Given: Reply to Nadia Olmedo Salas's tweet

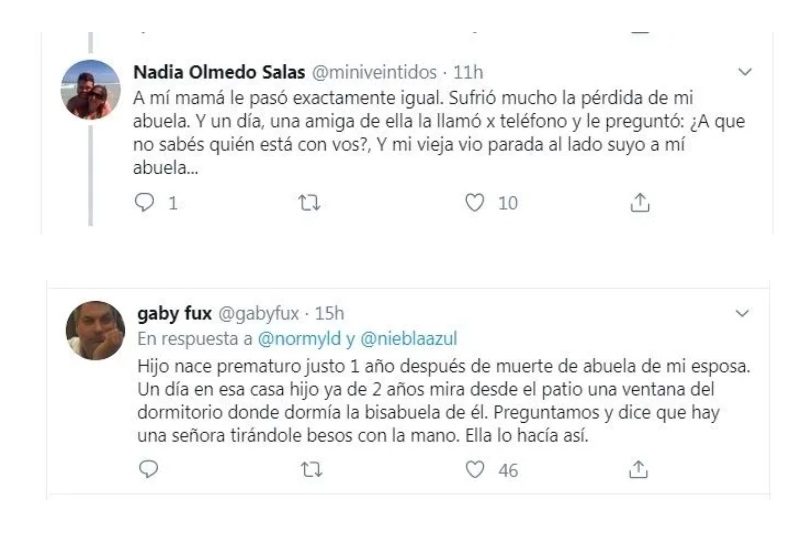Looking at the screenshot, I should point(144,203).
